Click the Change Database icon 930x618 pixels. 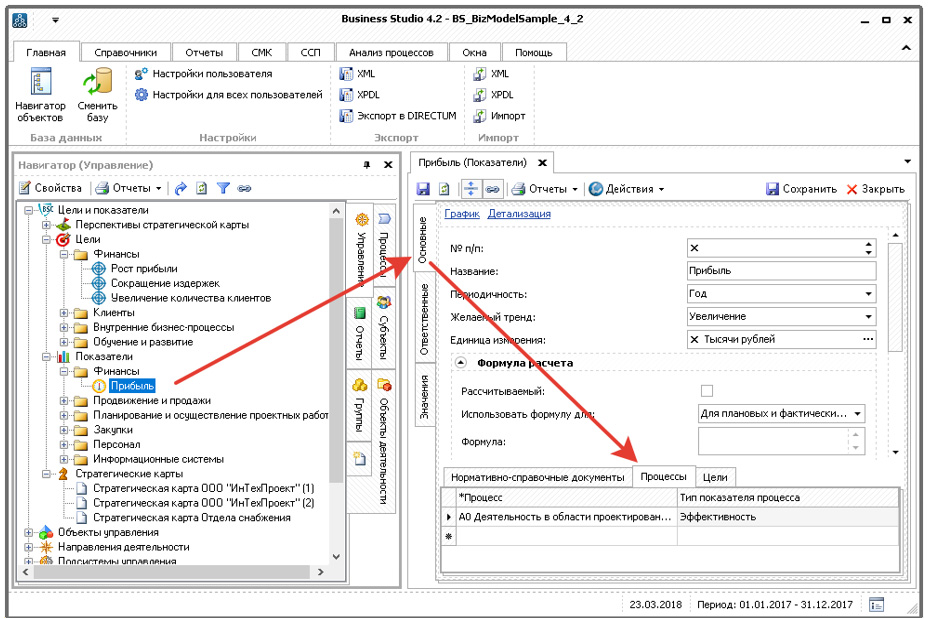97,84
